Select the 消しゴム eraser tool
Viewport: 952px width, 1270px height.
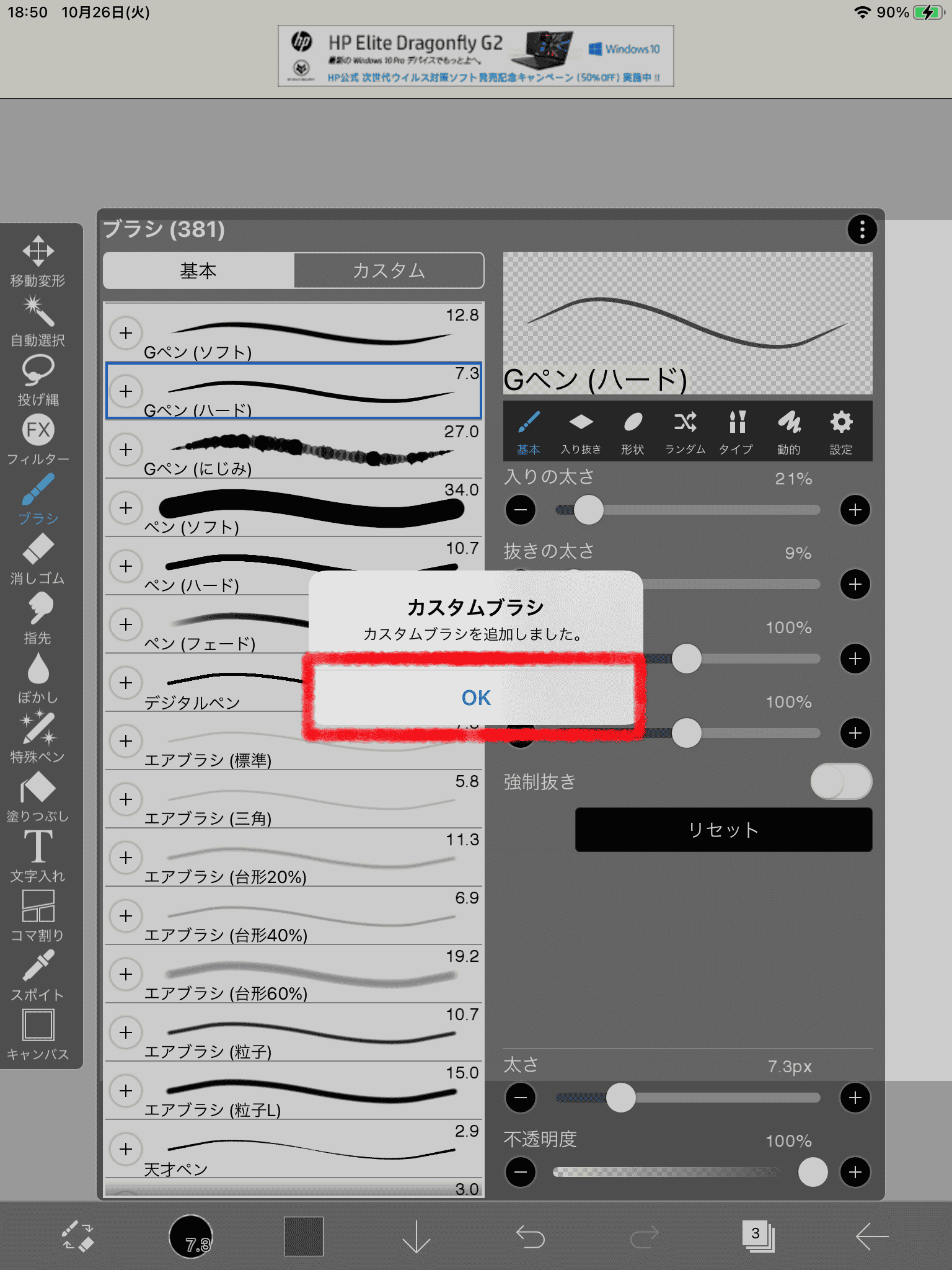38,558
